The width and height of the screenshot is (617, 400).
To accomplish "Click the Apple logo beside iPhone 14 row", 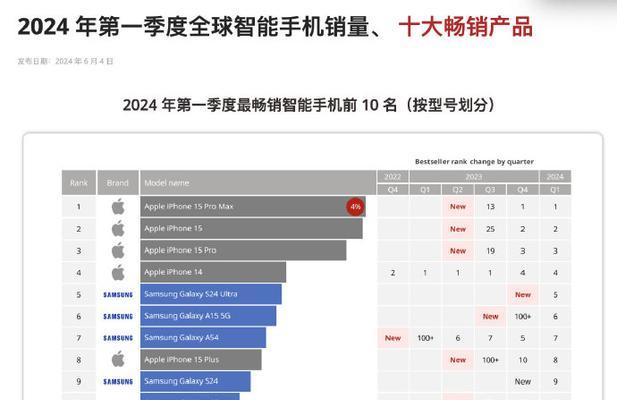I will (x=118, y=273).
